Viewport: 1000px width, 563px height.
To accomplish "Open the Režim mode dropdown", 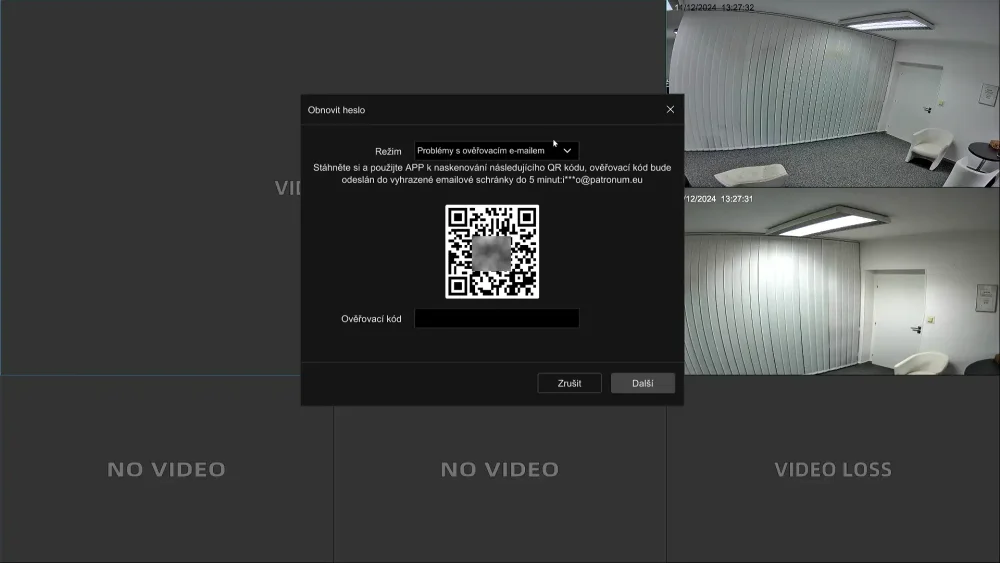I will pos(496,150).
